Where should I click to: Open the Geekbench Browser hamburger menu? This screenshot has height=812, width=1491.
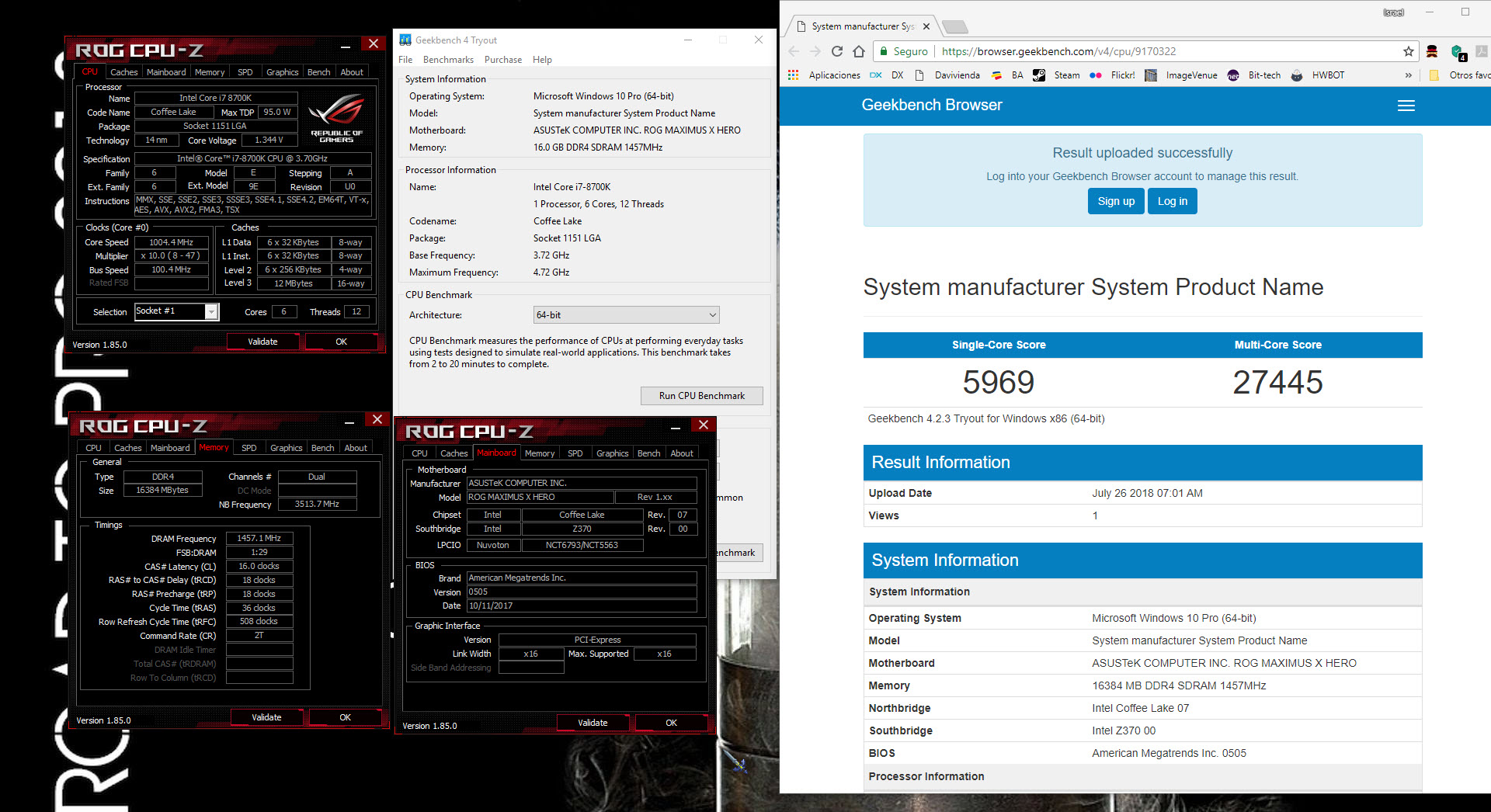1406,106
